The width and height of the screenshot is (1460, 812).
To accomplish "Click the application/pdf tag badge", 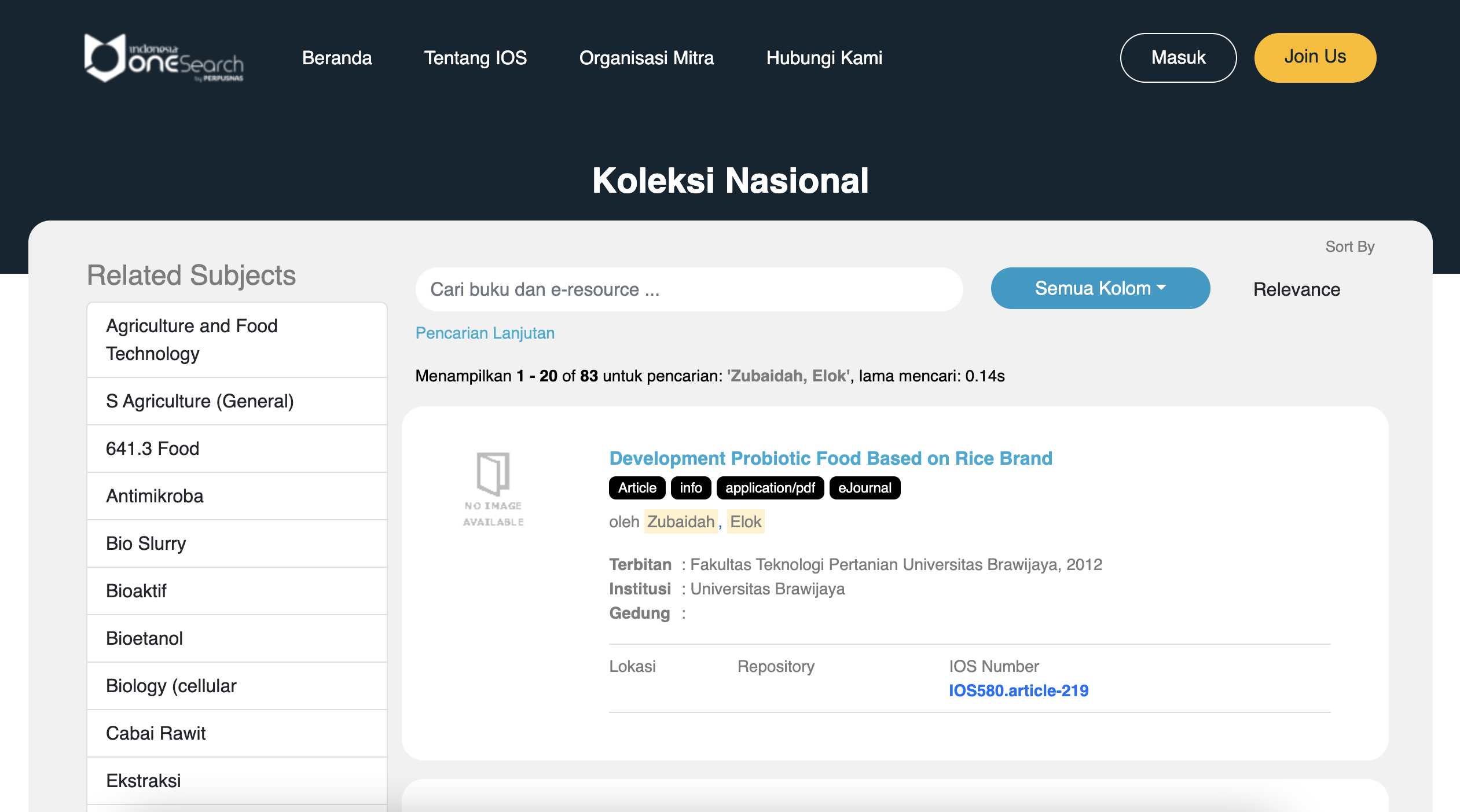I will [x=770, y=488].
